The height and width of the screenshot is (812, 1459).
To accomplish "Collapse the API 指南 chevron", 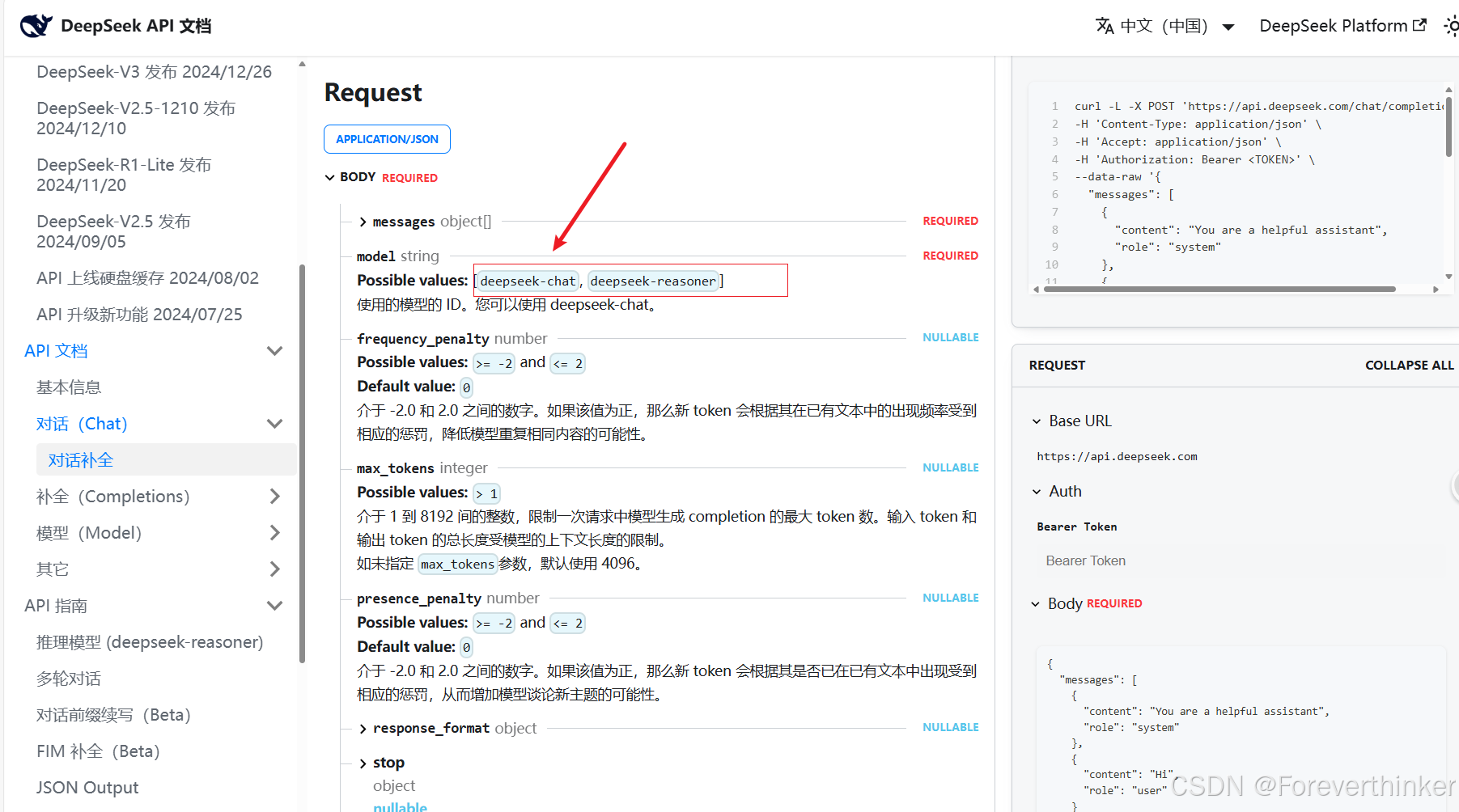I will 275,606.
